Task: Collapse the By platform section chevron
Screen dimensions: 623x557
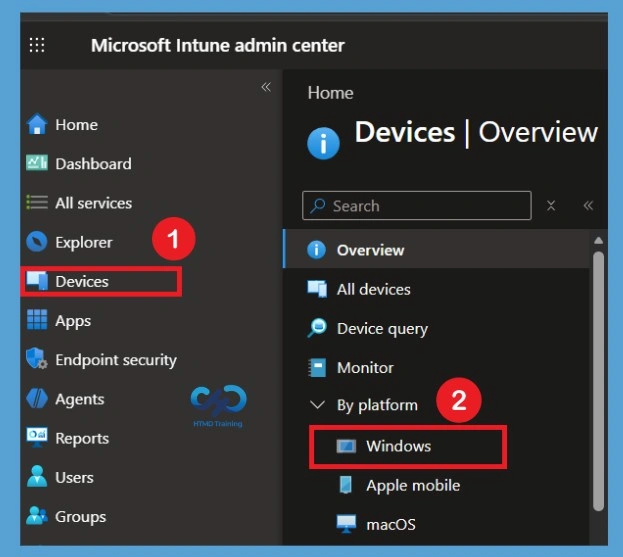Action: (x=317, y=405)
